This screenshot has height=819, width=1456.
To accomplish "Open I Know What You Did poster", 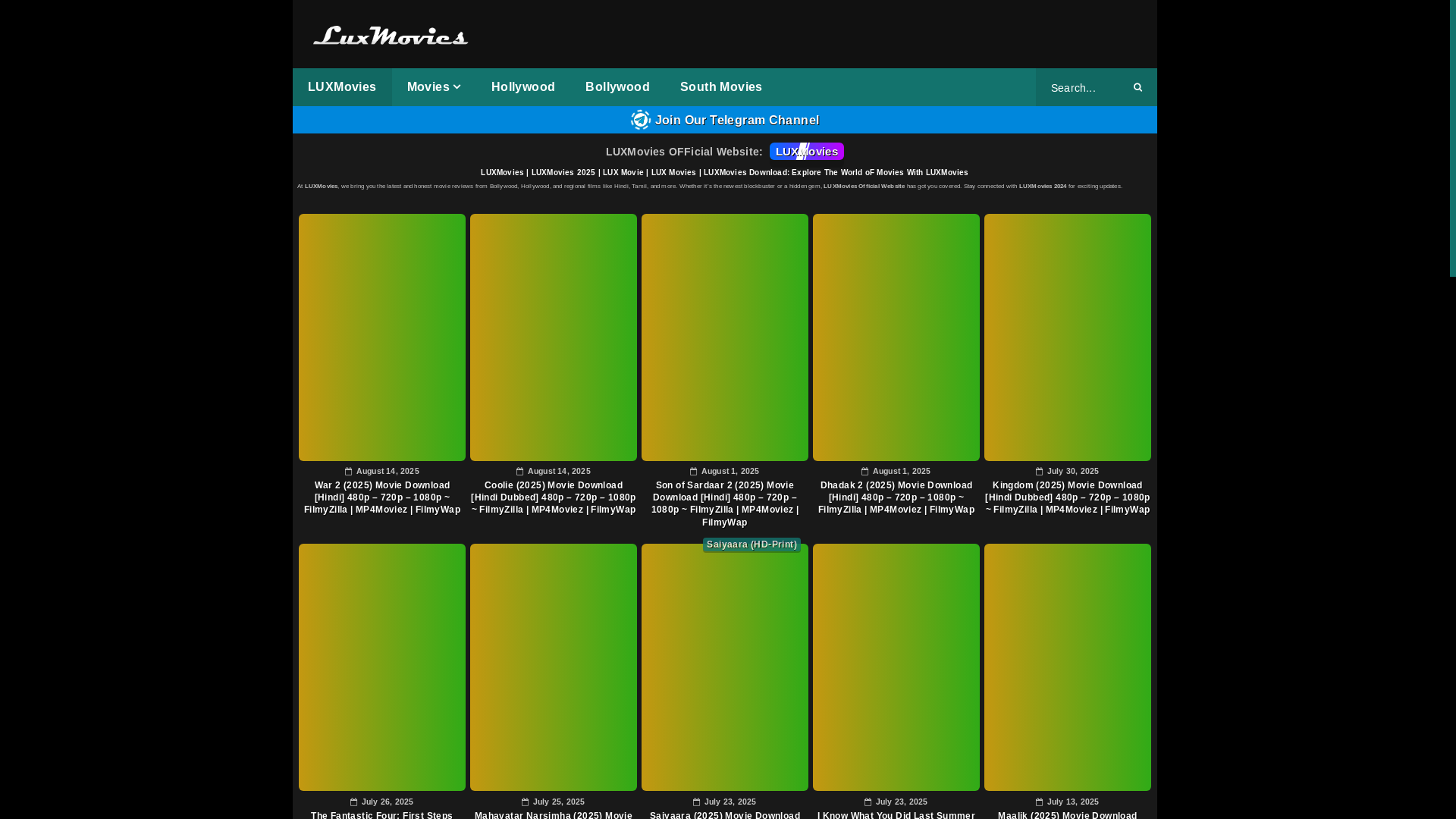I will (x=896, y=667).
